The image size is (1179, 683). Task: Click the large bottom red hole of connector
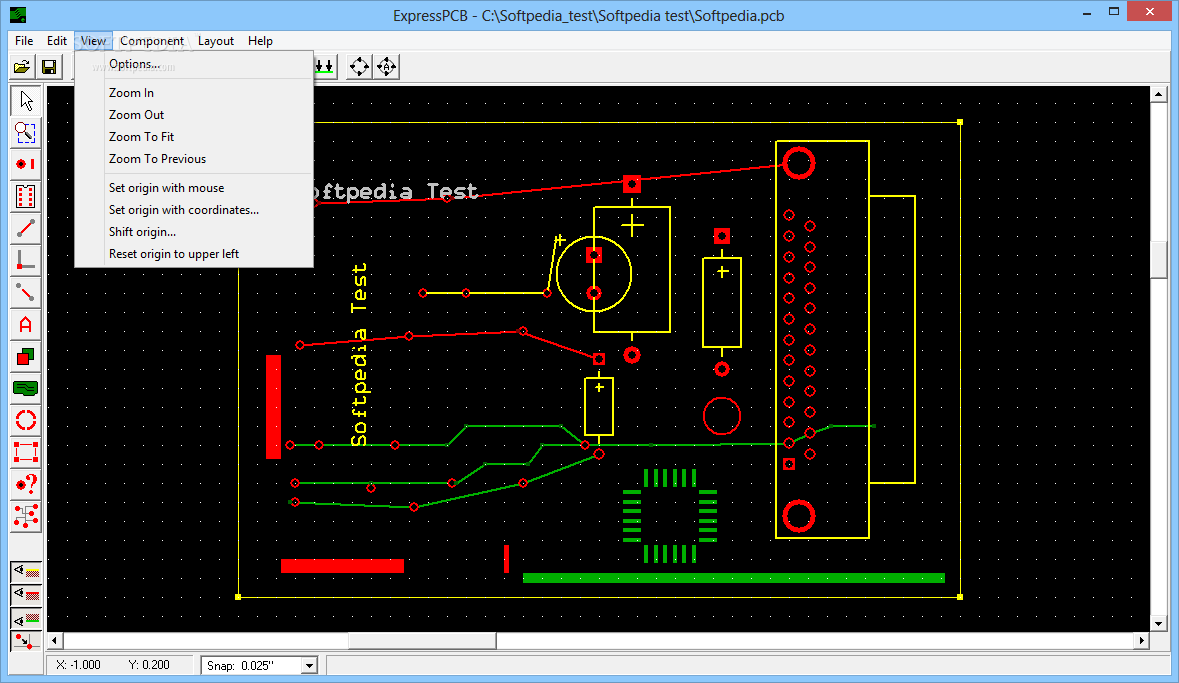[x=799, y=516]
